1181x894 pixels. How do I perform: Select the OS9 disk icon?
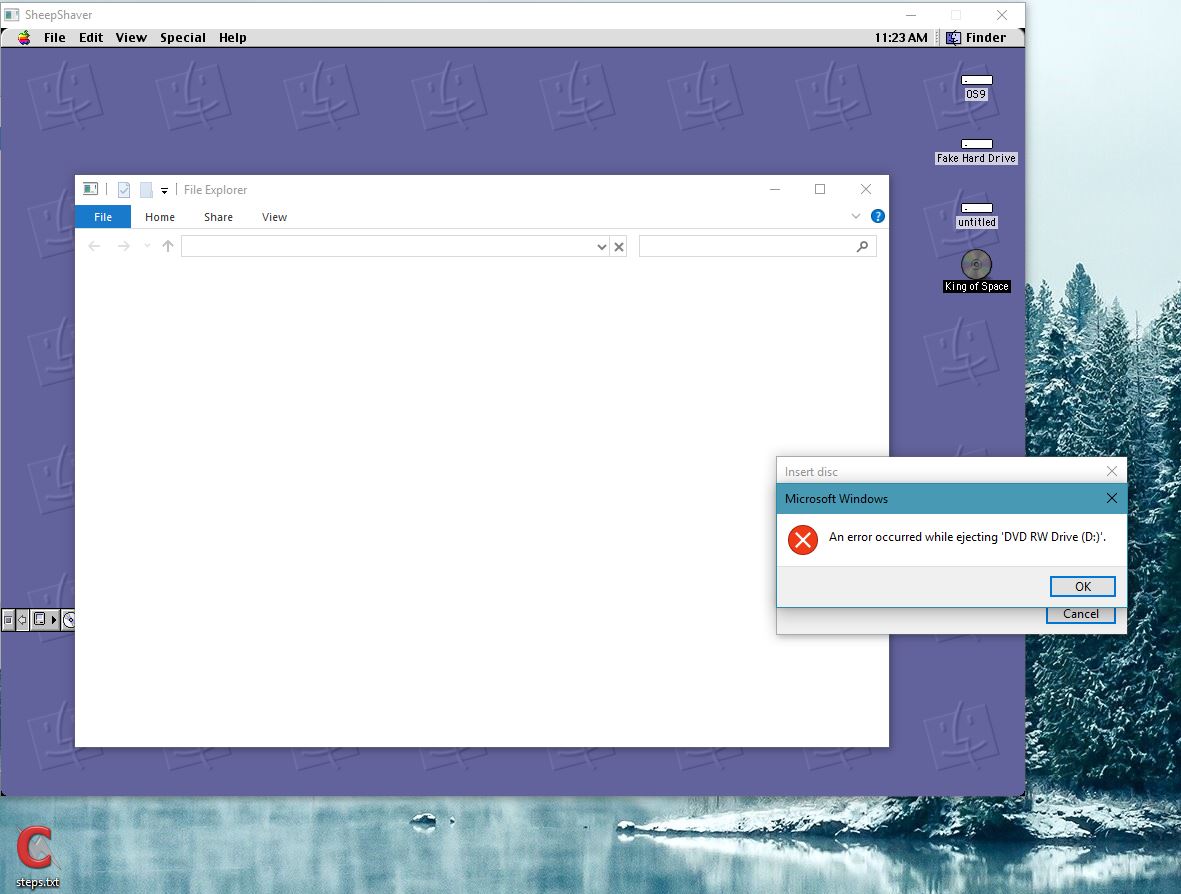[x=976, y=87]
